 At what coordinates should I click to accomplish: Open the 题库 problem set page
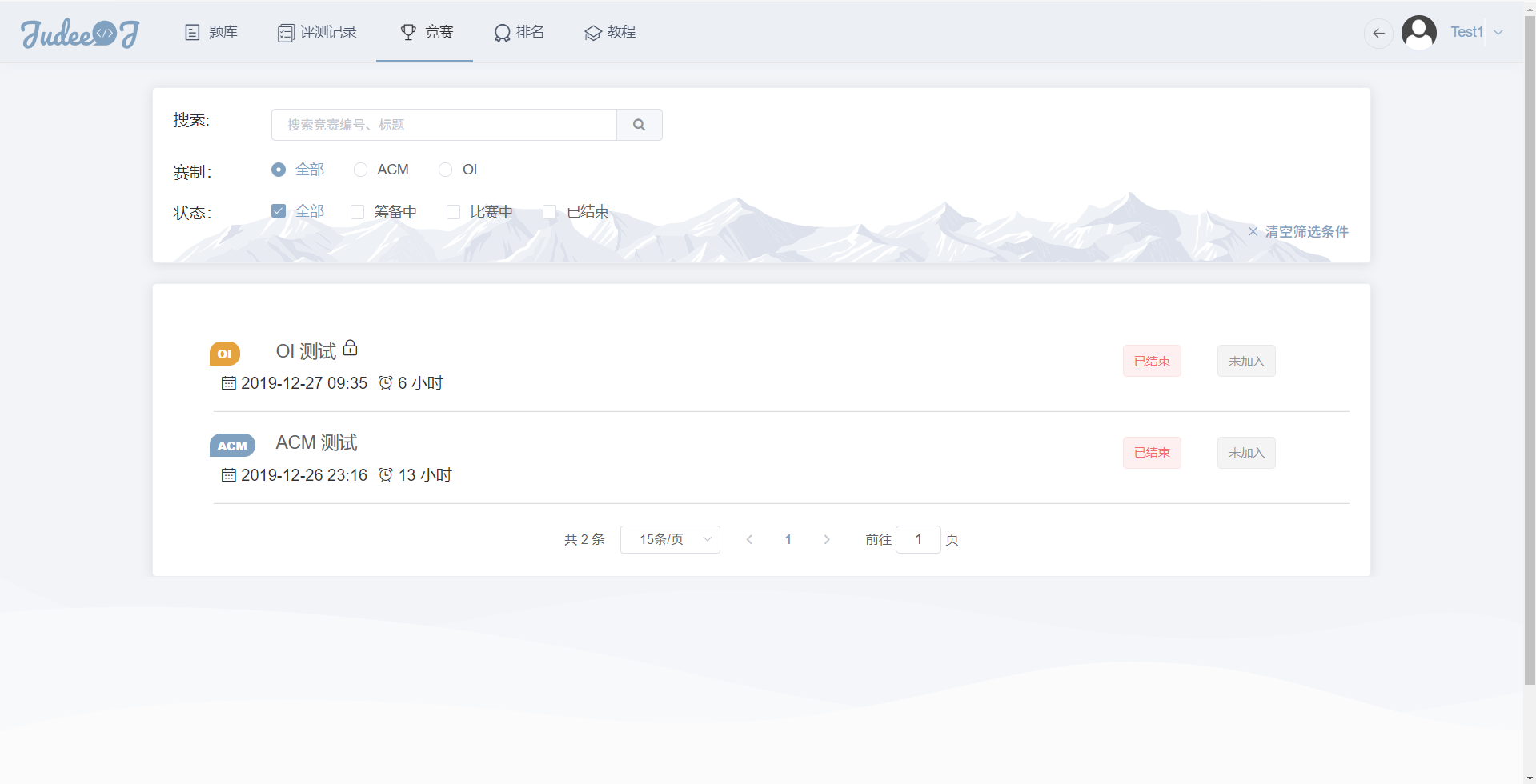[x=211, y=32]
